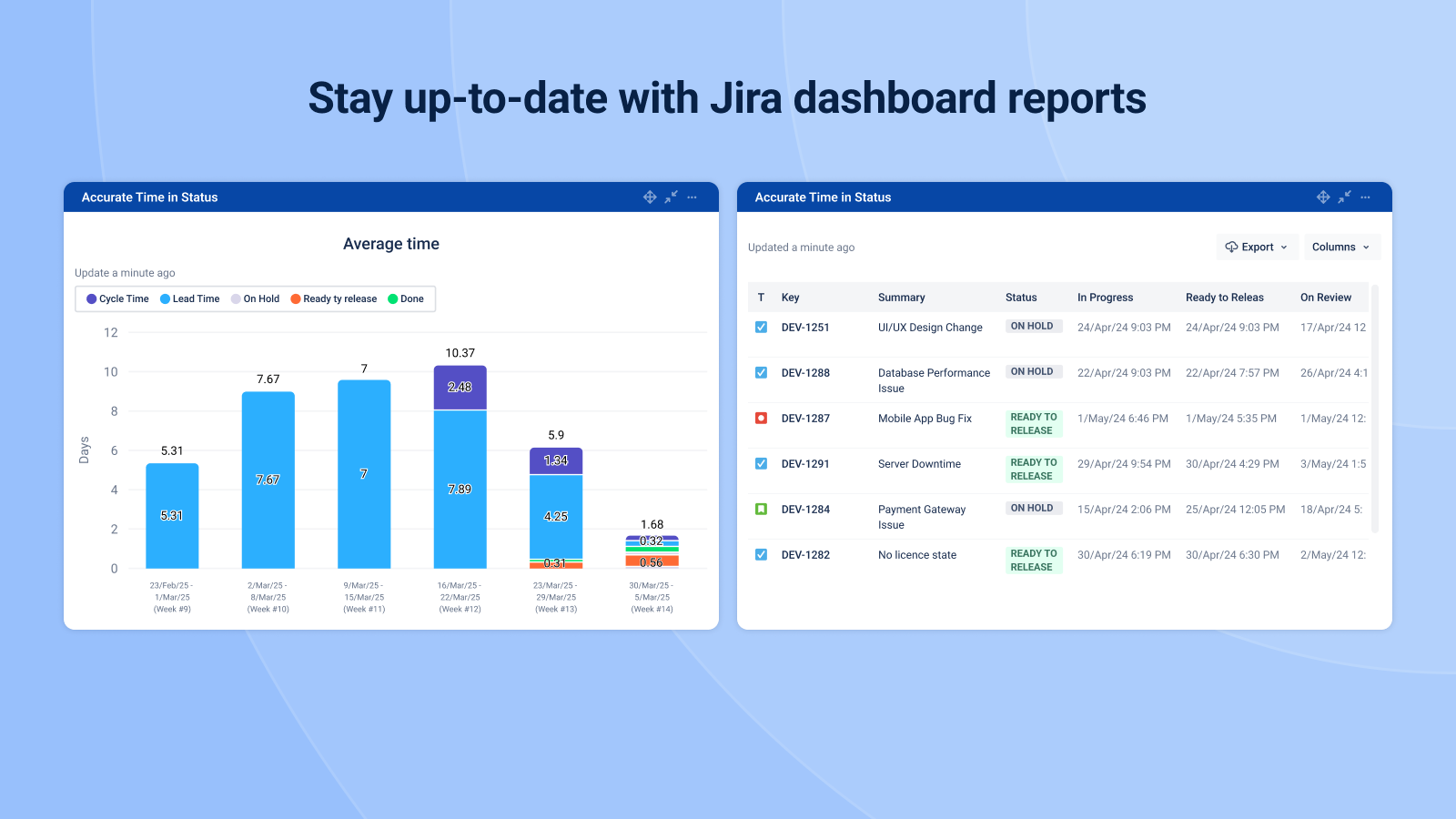Click Week #13 Lead Time segment 4.25

click(x=556, y=517)
